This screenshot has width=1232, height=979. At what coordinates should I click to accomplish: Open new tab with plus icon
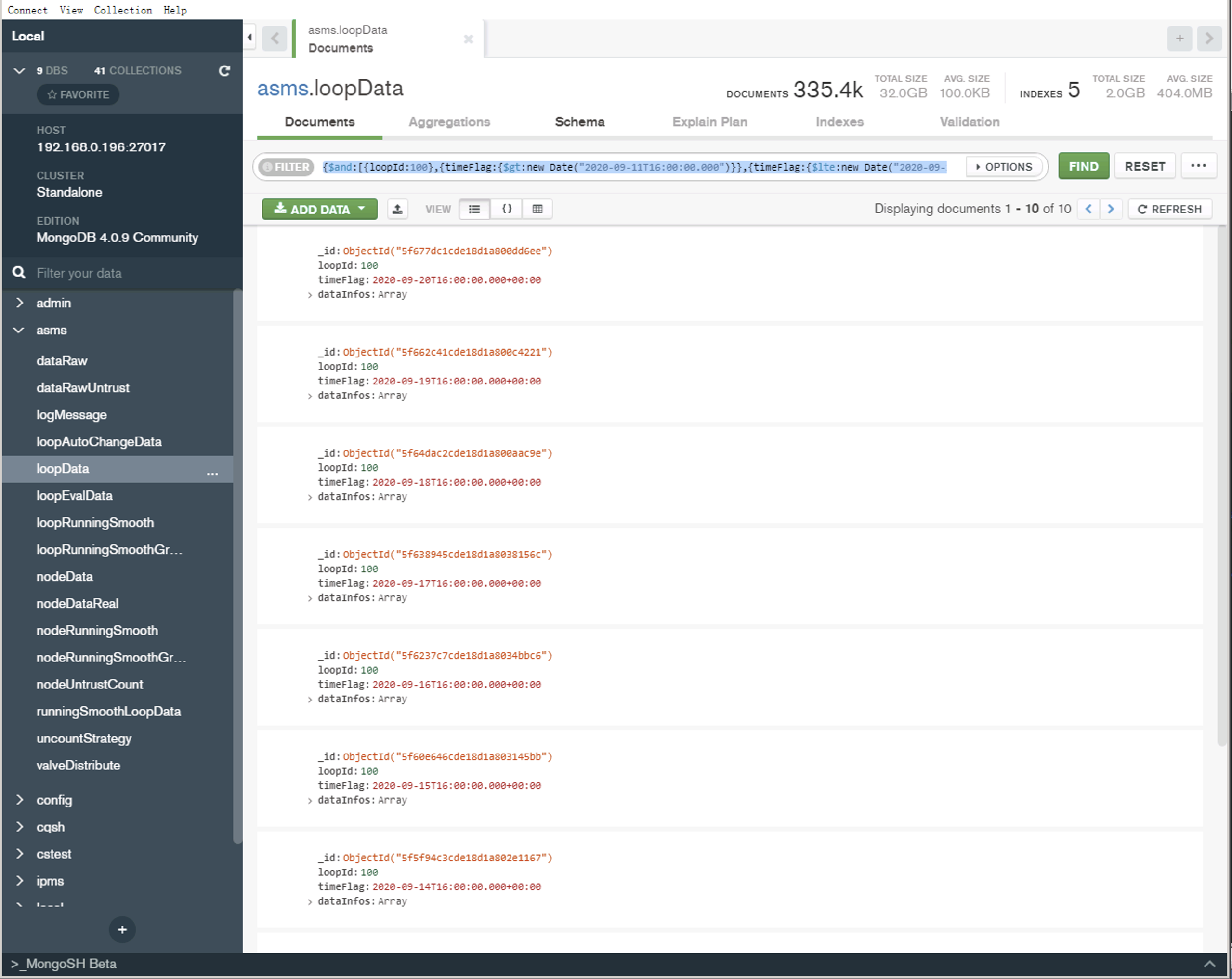[1180, 39]
